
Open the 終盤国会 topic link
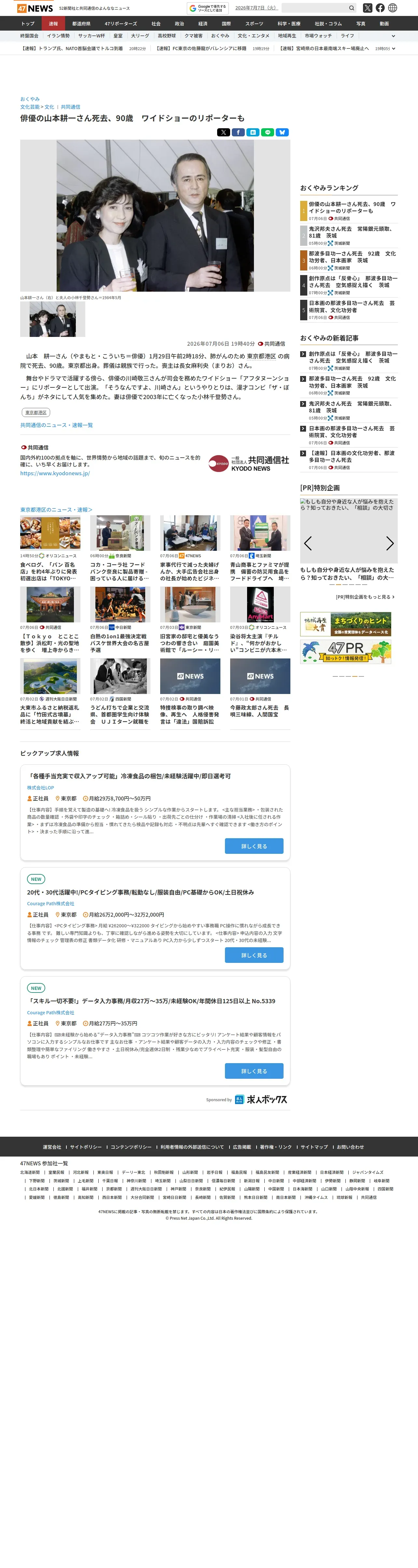click(29, 36)
